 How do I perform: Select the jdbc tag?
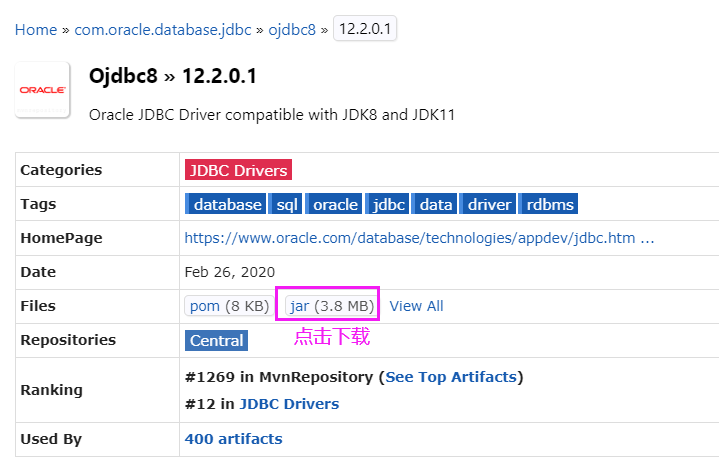(388, 204)
